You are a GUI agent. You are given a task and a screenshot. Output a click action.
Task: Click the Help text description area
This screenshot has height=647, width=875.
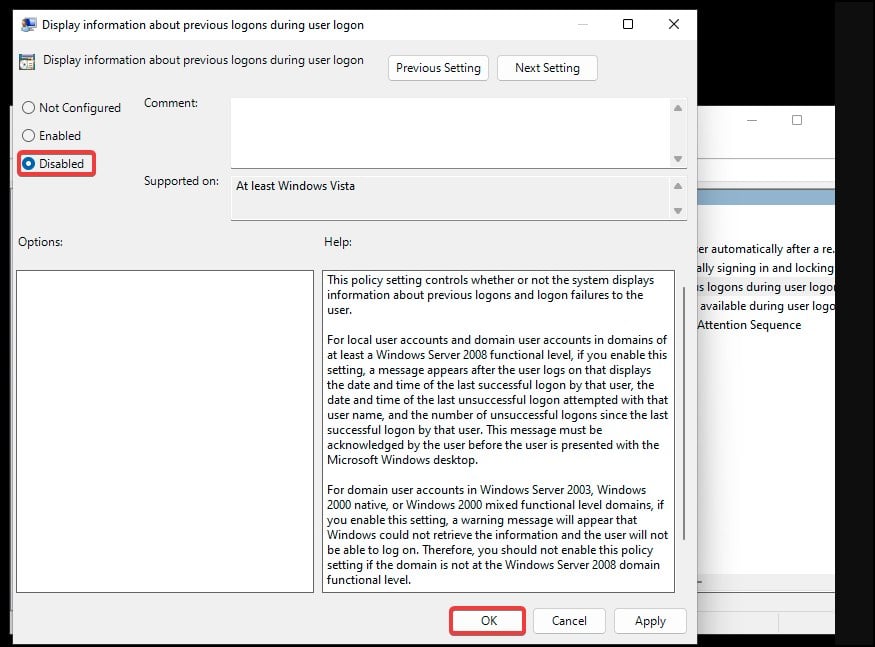pyautogui.click(x=498, y=430)
